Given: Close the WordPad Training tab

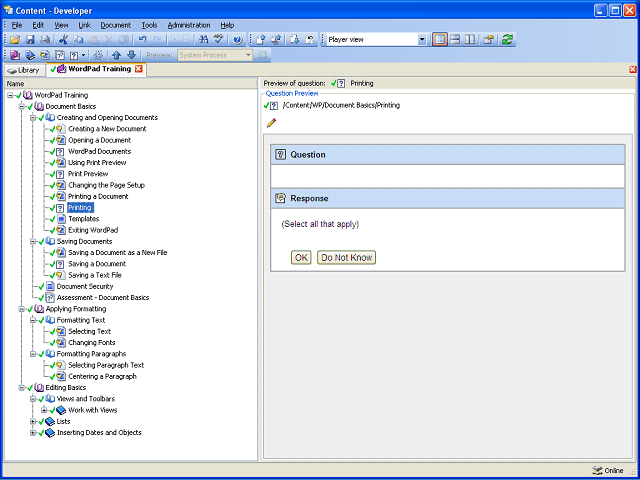Looking at the screenshot, I should pos(139,69).
